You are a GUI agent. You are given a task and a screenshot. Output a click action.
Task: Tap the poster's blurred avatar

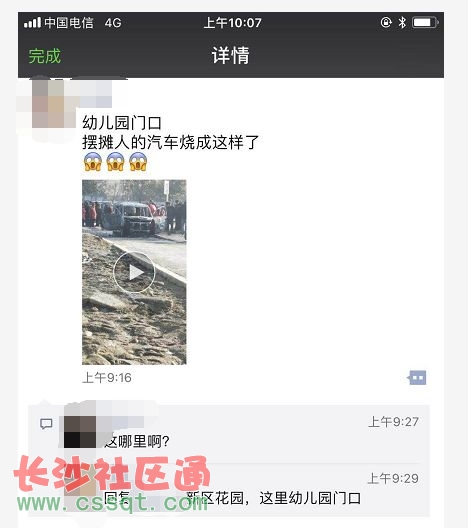click(x=54, y=104)
